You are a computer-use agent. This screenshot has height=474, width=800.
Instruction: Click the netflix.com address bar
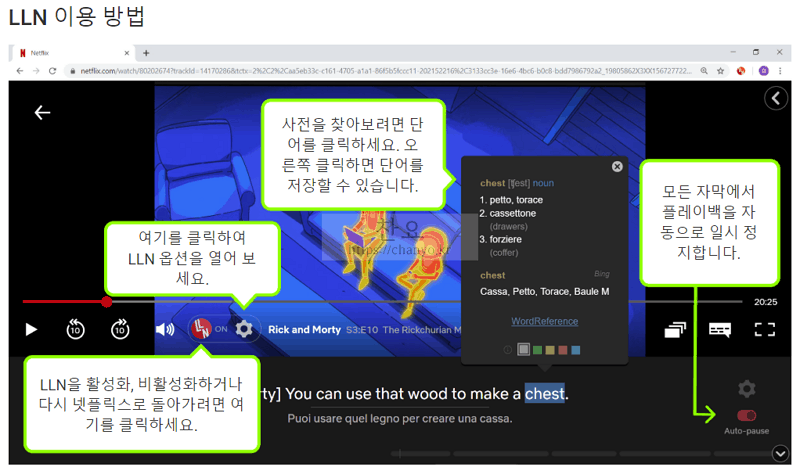(385, 71)
